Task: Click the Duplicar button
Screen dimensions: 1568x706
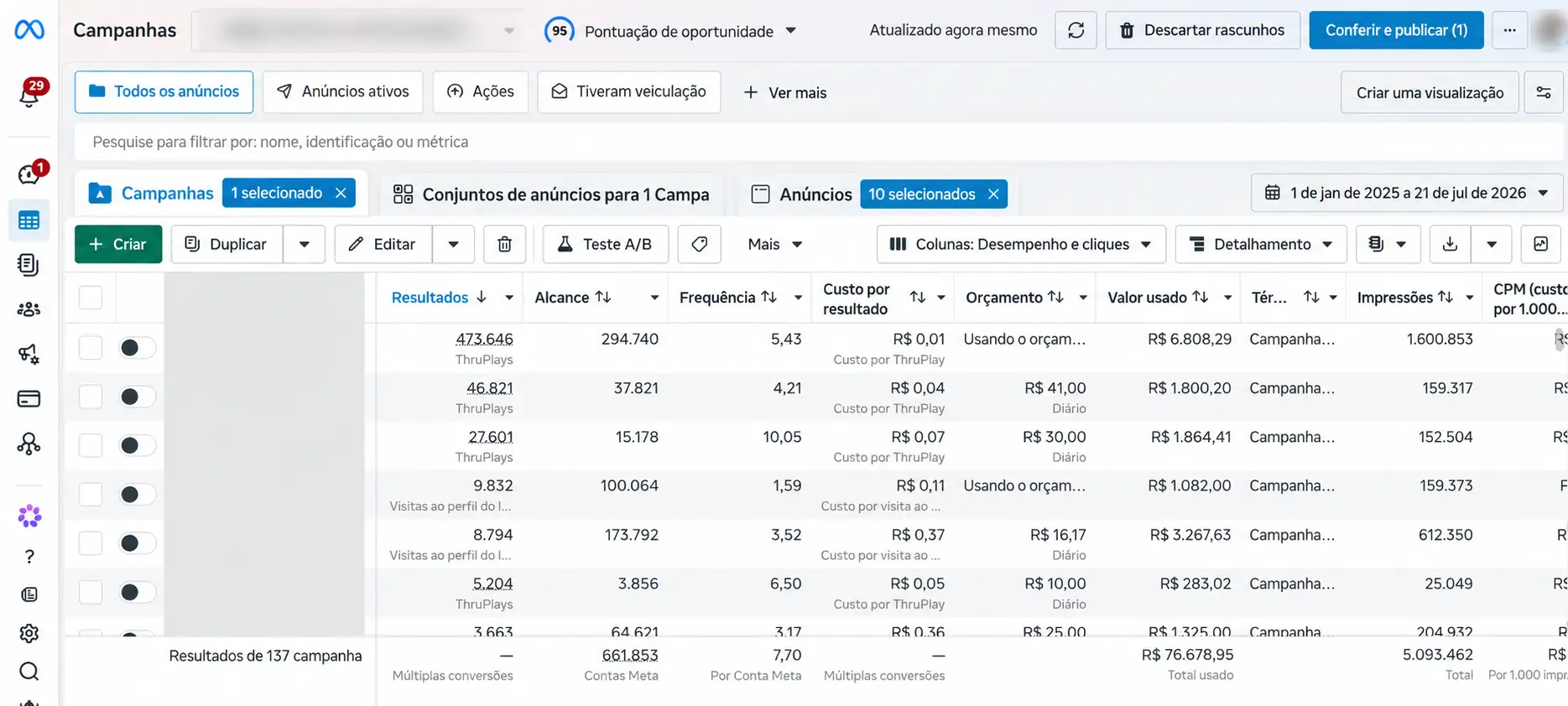Action: [x=227, y=244]
